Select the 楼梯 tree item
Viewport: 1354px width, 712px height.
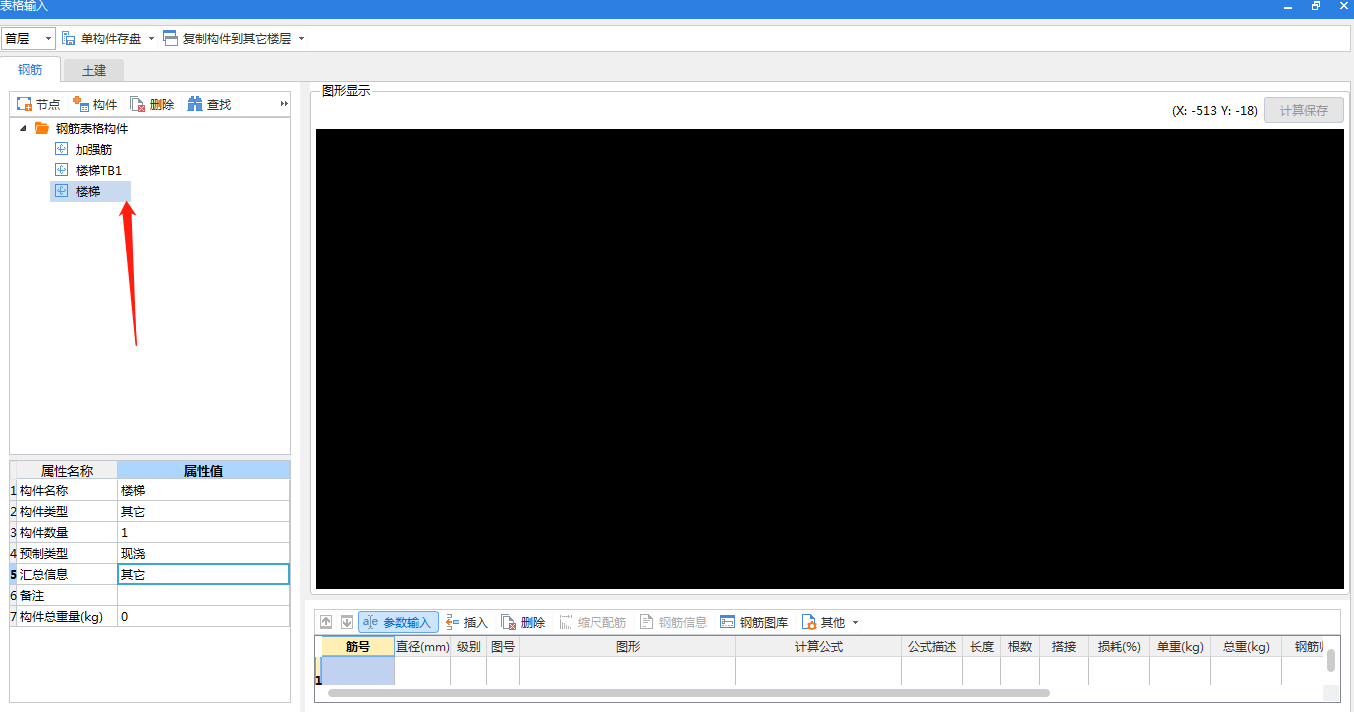[88, 191]
